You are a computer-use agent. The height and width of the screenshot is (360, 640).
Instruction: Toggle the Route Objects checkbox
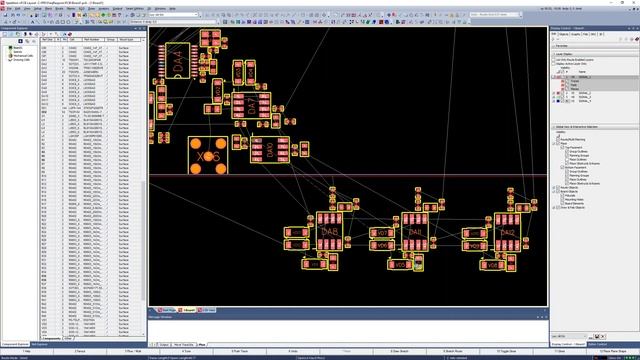tap(558, 188)
